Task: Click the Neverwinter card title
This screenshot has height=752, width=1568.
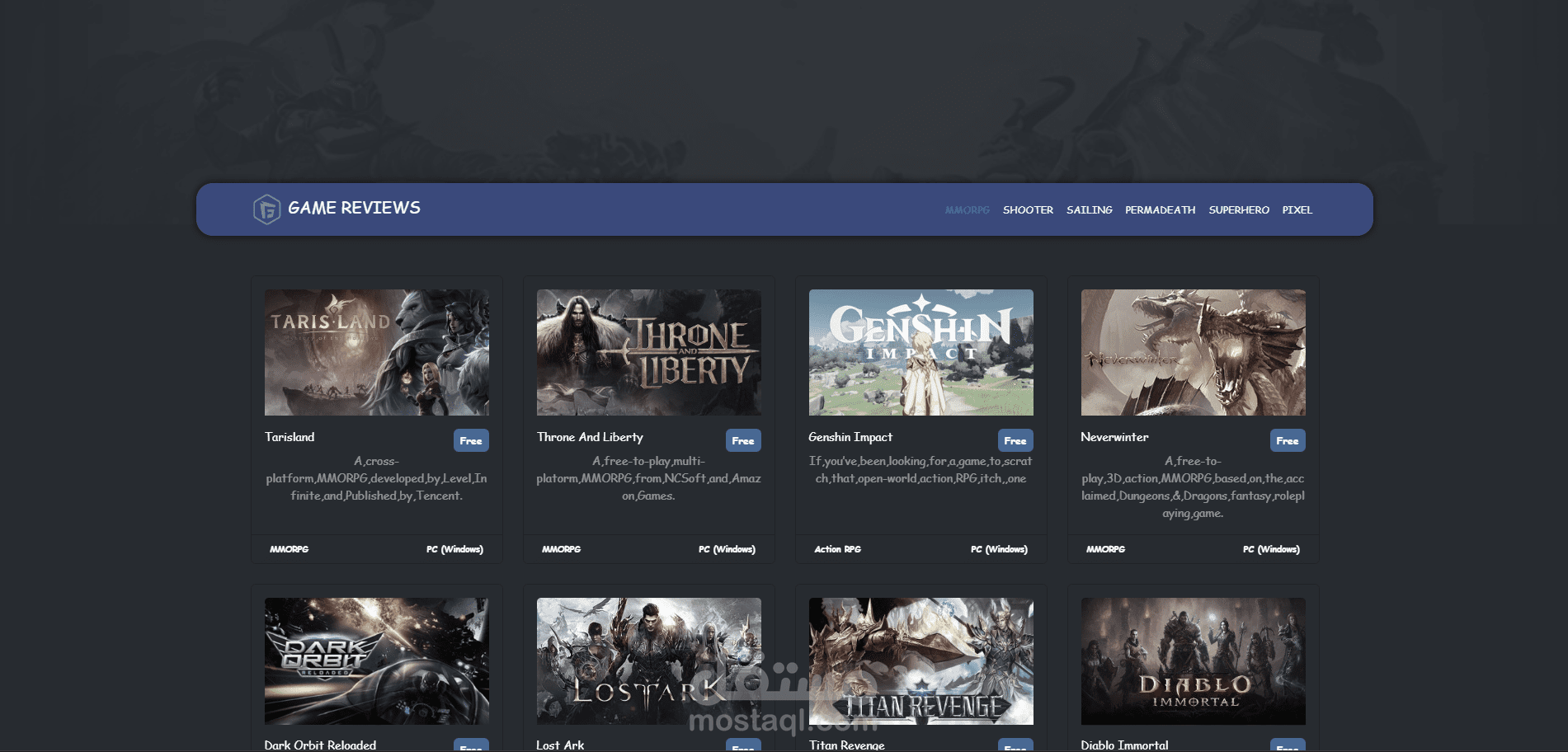Action: 1114,437
